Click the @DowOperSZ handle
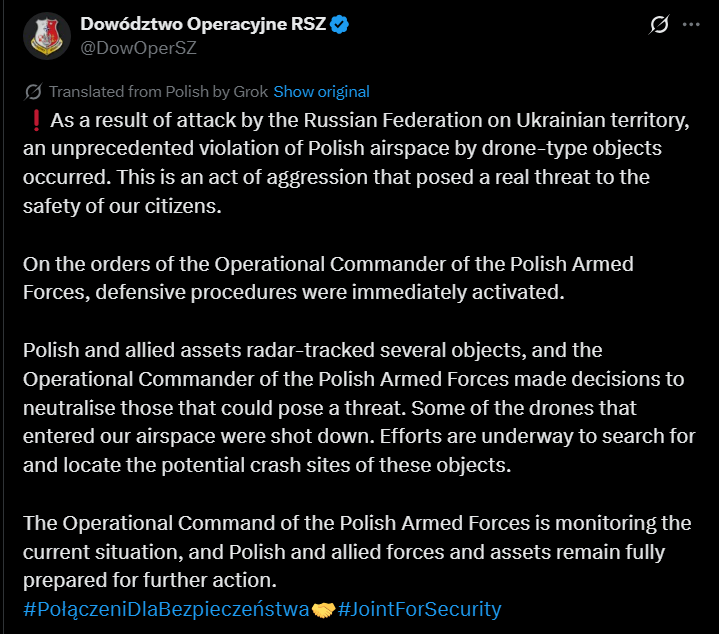 point(138,48)
